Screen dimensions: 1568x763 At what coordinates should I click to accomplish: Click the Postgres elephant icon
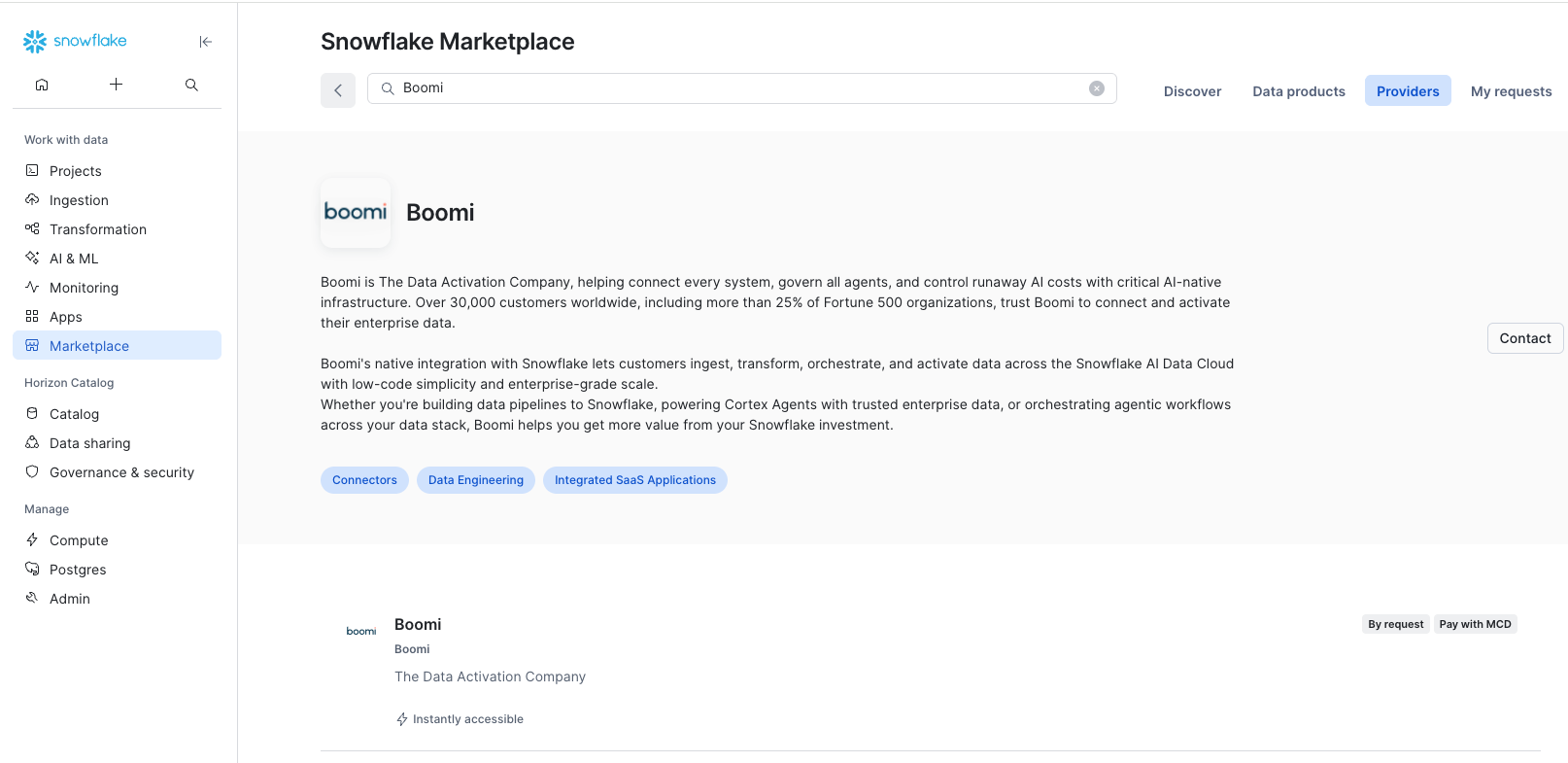(x=32, y=569)
